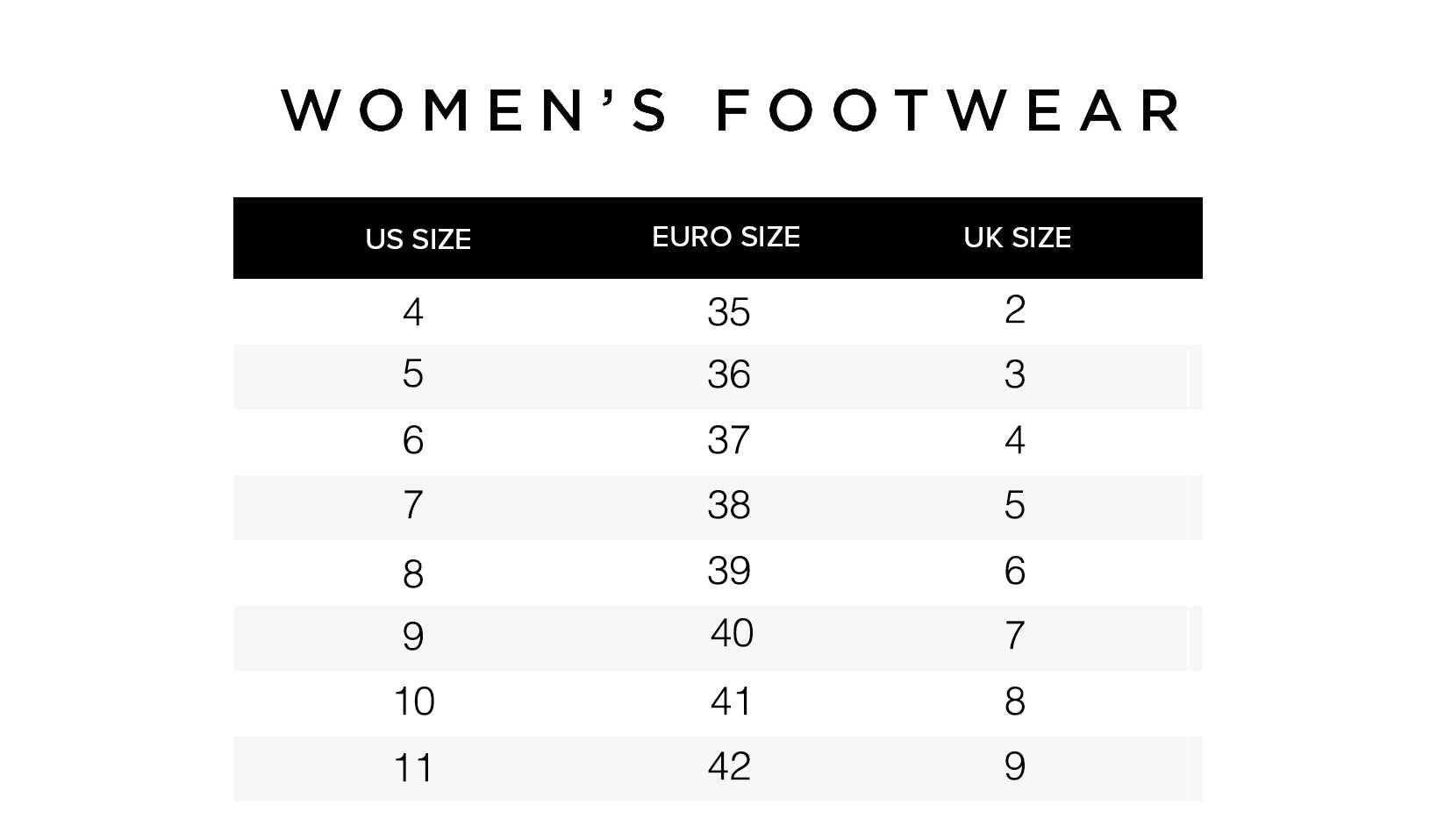Image resolution: width=1437 pixels, height=840 pixels.
Task: Choose US size 7 cell
Action: (413, 506)
